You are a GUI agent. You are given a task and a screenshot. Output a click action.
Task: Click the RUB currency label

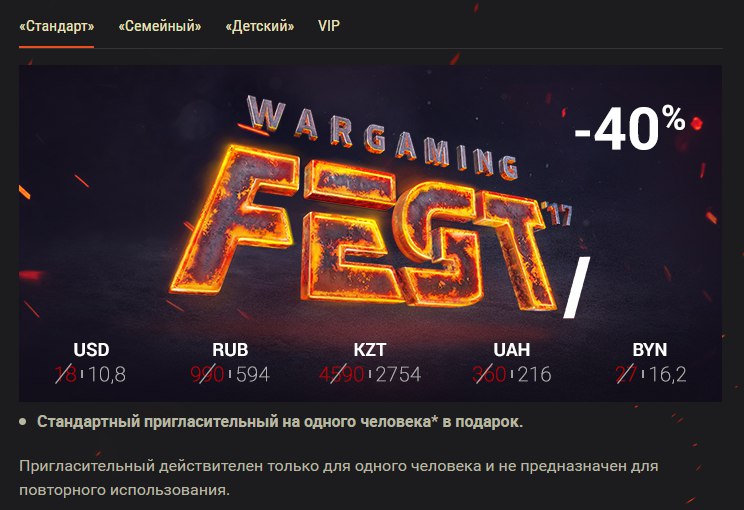click(230, 350)
